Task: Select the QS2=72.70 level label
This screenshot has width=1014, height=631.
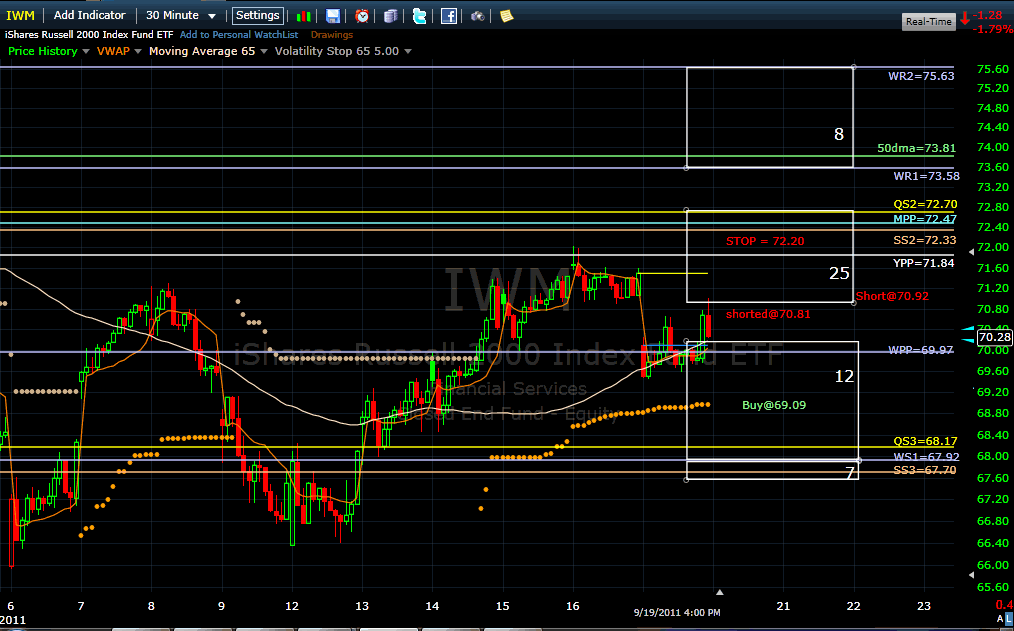Action: click(x=925, y=204)
